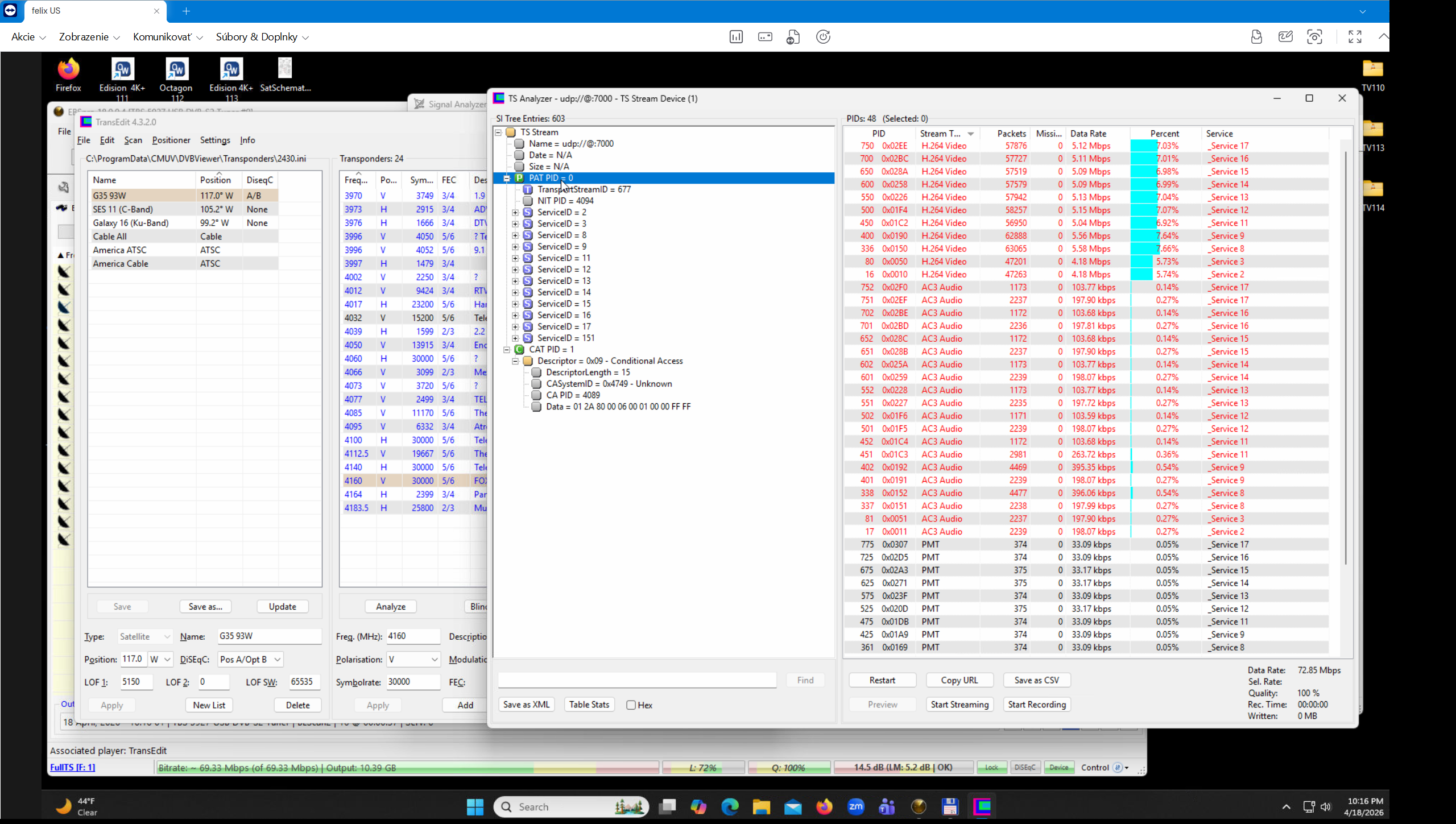Viewport: 1456px width, 824px height.
Task: Sort by Stream Type column header
Action: [946, 134]
